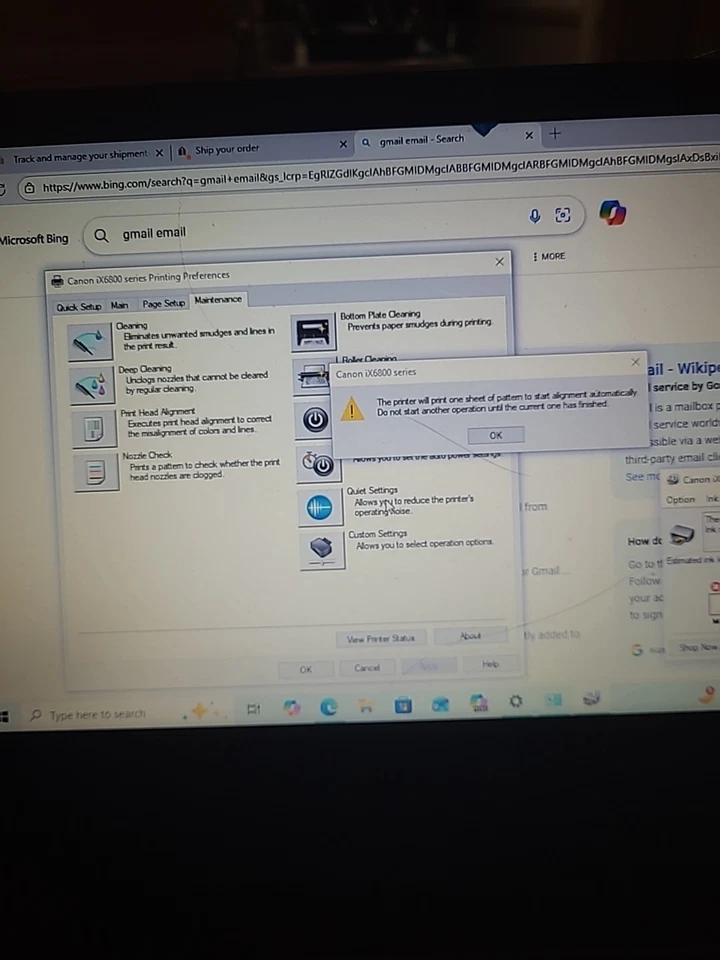
Task: Switch to the Main tab
Action: point(119,305)
